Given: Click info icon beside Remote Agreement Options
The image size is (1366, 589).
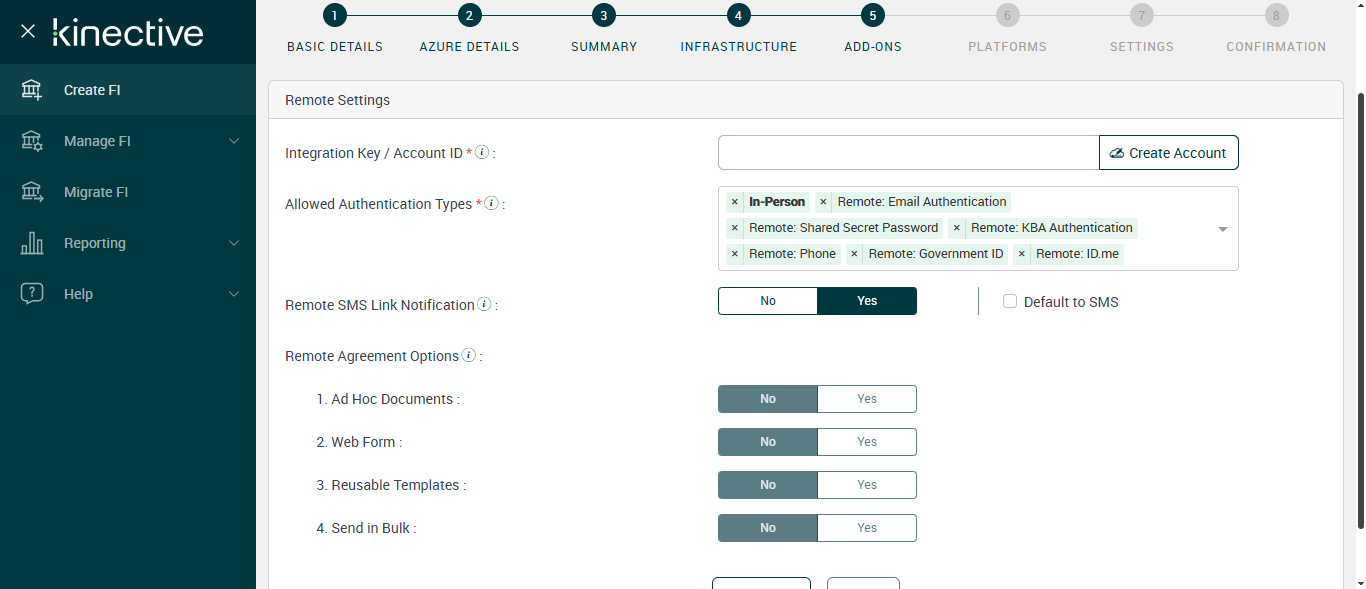Looking at the screenshot, I should click(468, 356).
